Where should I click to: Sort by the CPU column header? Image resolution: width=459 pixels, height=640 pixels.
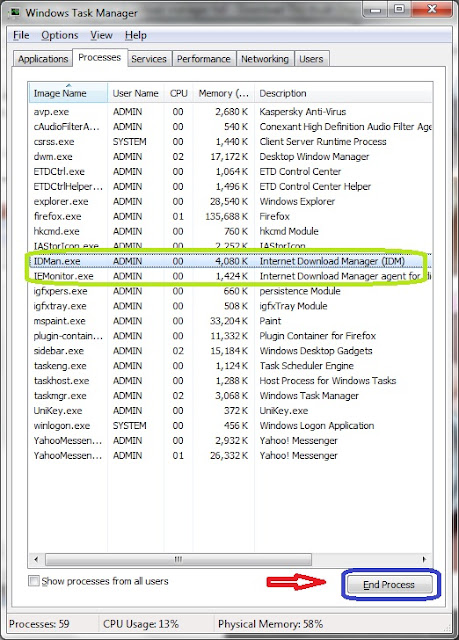(178, 93)
